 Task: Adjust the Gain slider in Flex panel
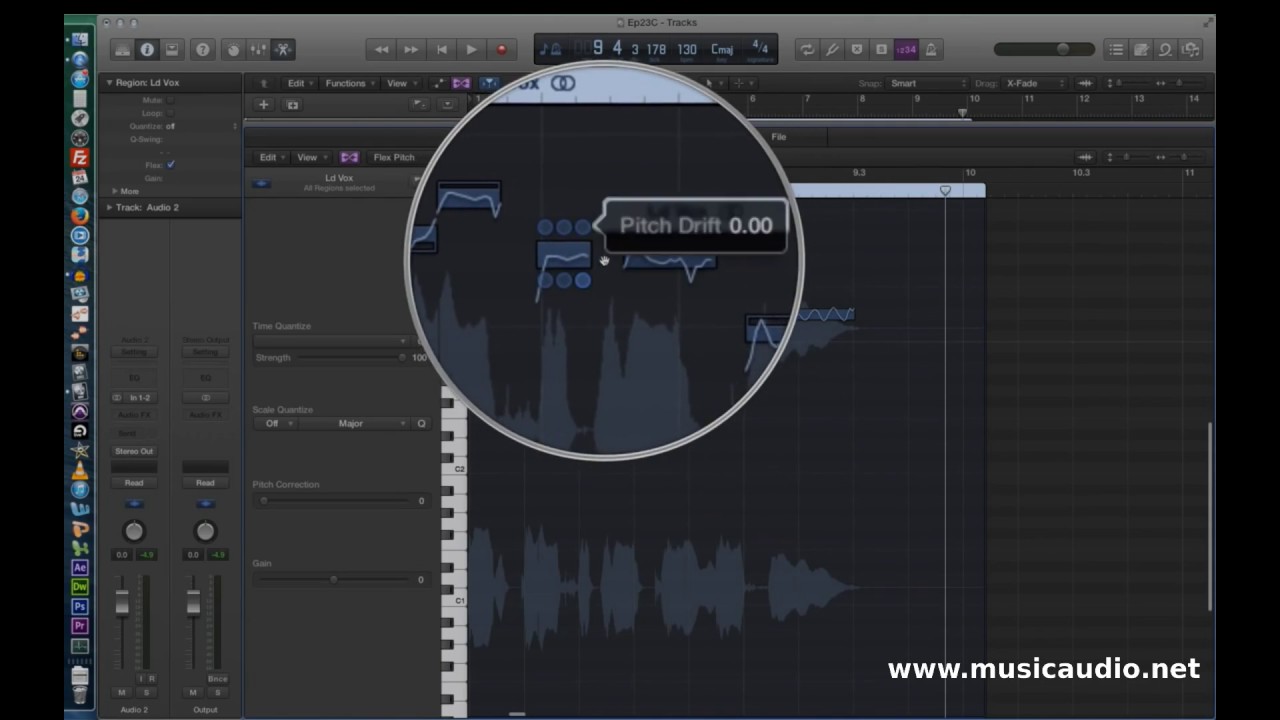(333, 579)
